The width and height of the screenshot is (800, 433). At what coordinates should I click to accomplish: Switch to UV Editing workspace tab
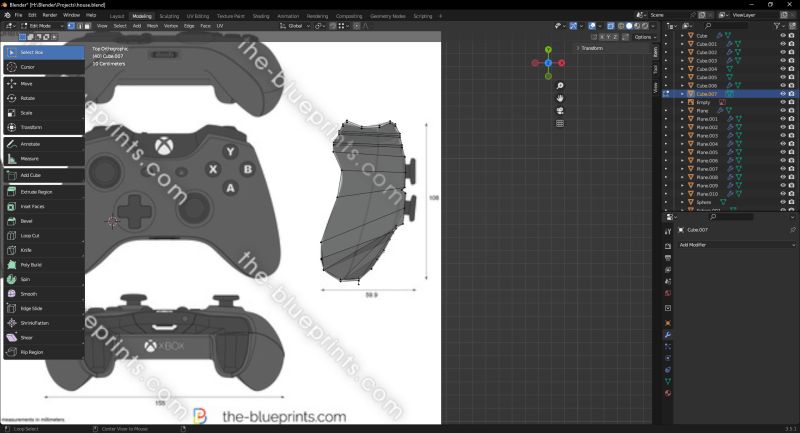(x=198, y=16)
